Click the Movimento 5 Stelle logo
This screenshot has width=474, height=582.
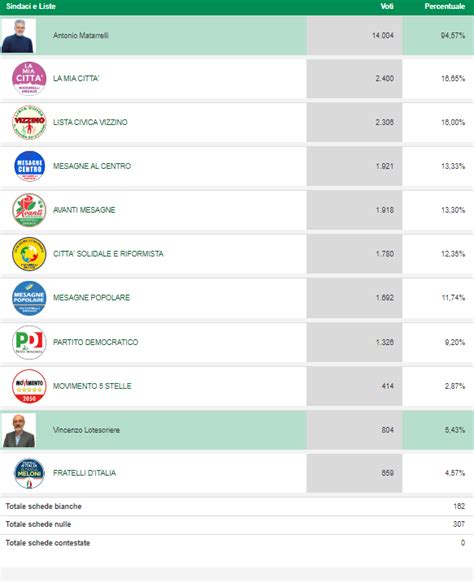pos(29,386)
